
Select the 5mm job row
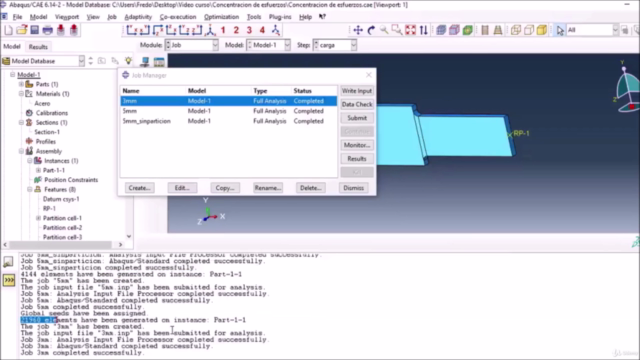click(x=229, y=111)
